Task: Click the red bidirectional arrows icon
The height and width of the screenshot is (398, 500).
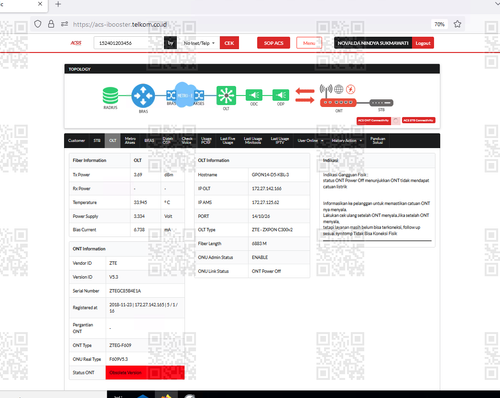Action: 305,95
